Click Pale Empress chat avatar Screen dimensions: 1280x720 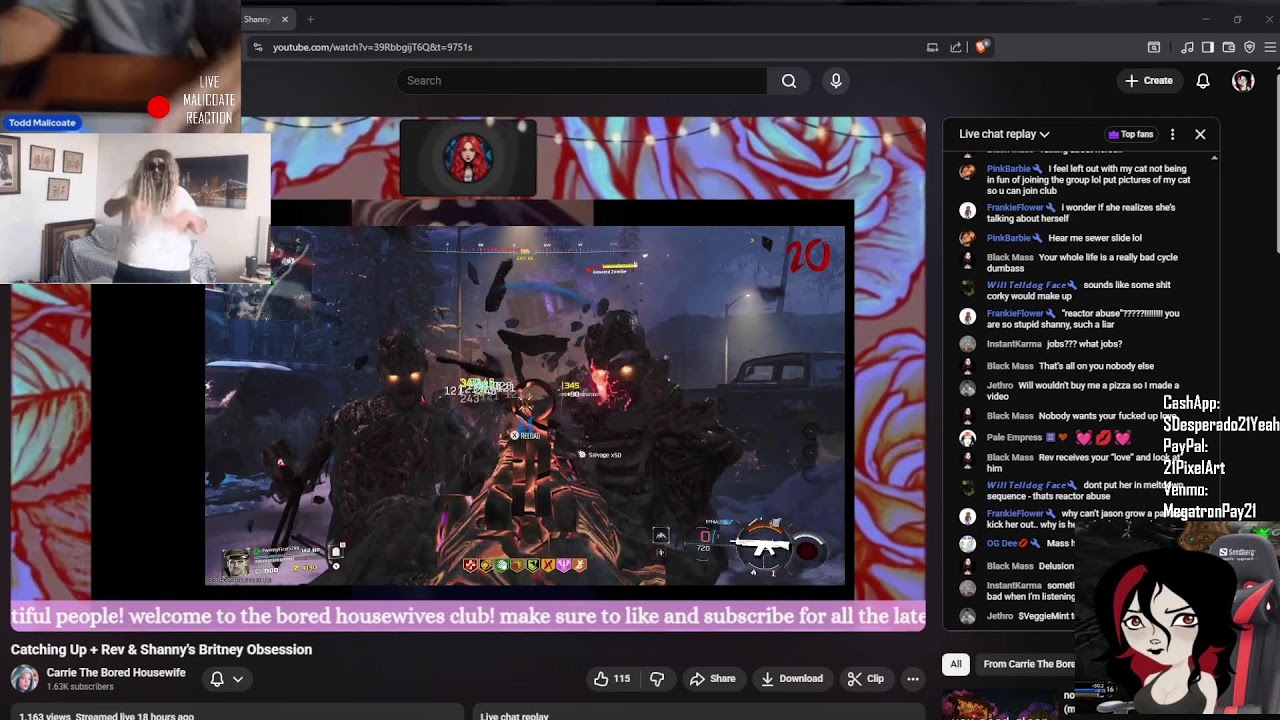[x=967, y=438]
